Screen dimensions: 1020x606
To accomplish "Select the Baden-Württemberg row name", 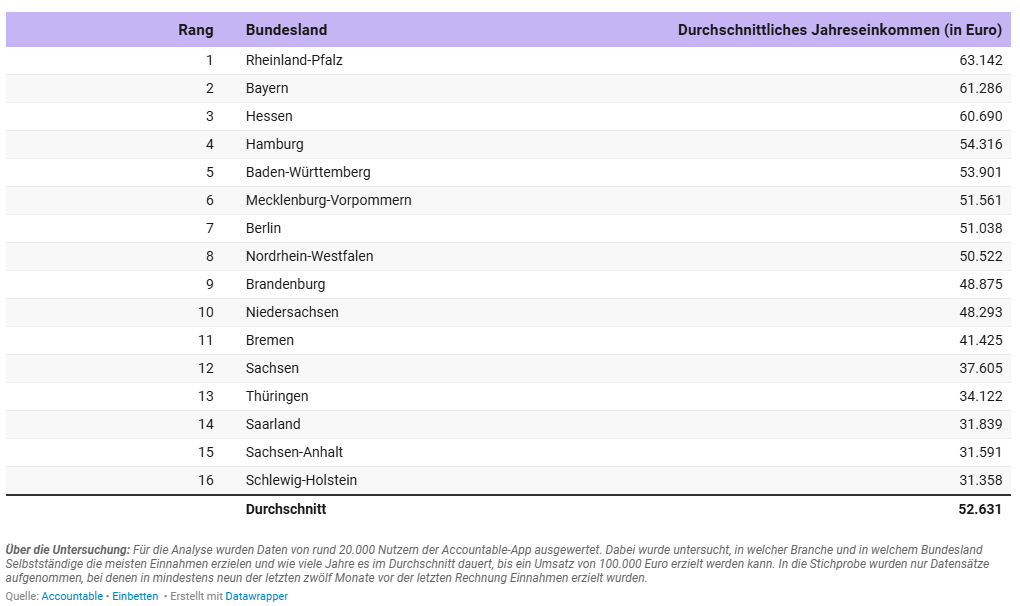I will 308,172.
